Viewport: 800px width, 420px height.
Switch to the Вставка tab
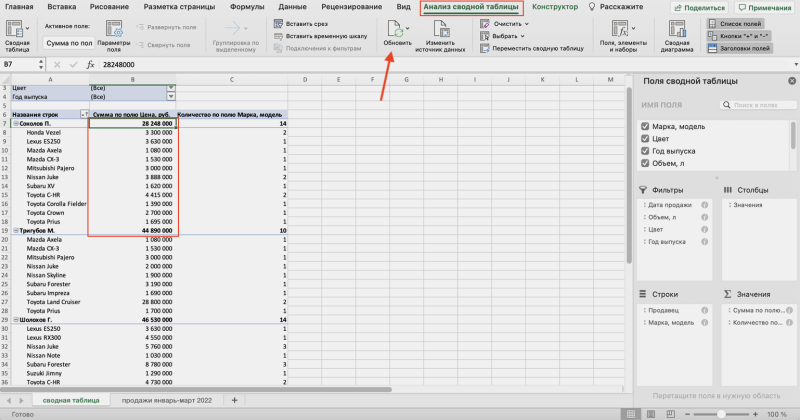point(62,7)
